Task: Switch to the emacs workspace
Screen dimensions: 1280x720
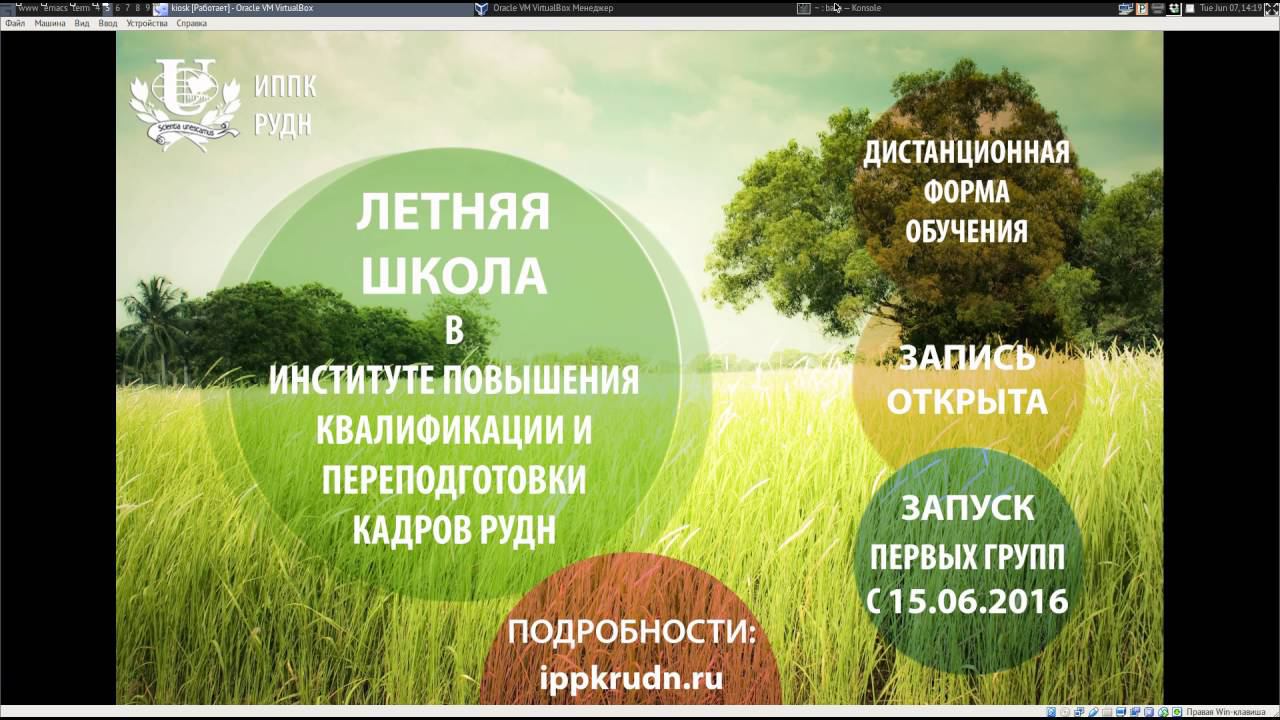Action: (x=55, y=8)
